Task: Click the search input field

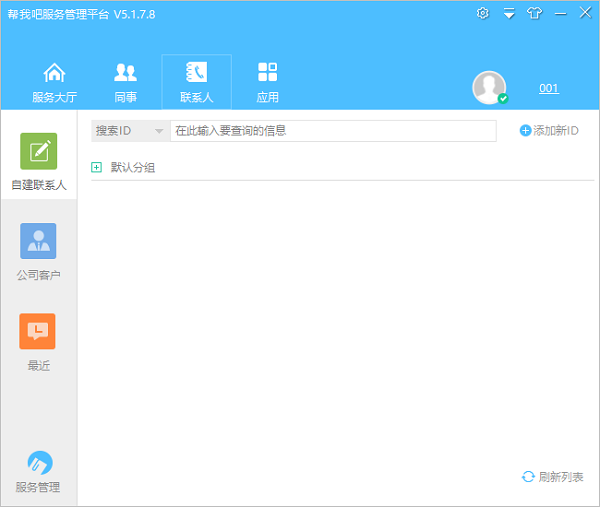Action: [x=333, y=131]
